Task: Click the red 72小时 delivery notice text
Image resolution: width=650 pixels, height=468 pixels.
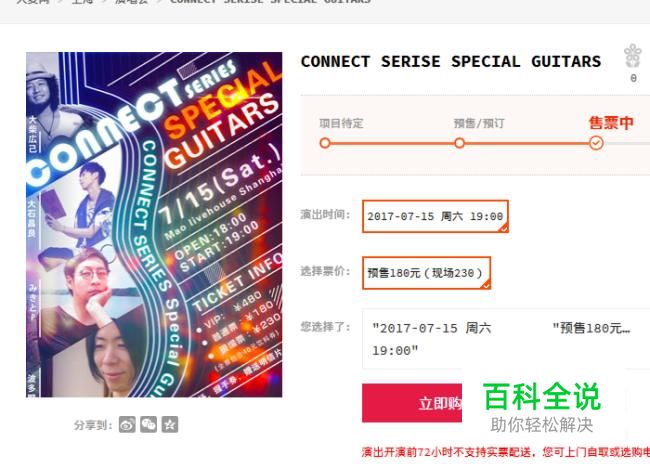Action: pyautogui.click(x=506, y=452)
